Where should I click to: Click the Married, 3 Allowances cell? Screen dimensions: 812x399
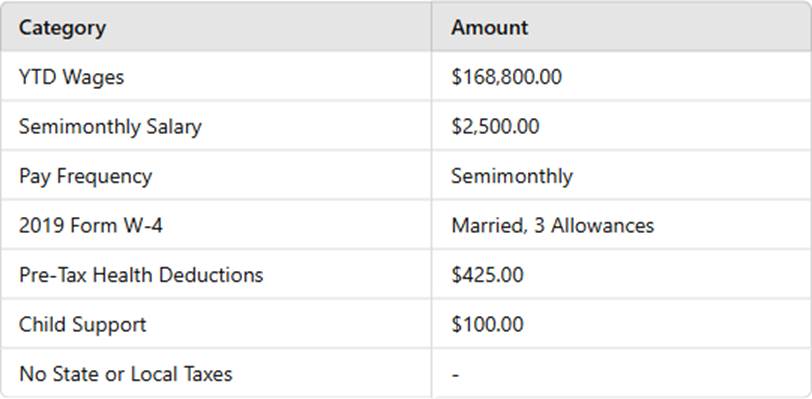(552, 226)
